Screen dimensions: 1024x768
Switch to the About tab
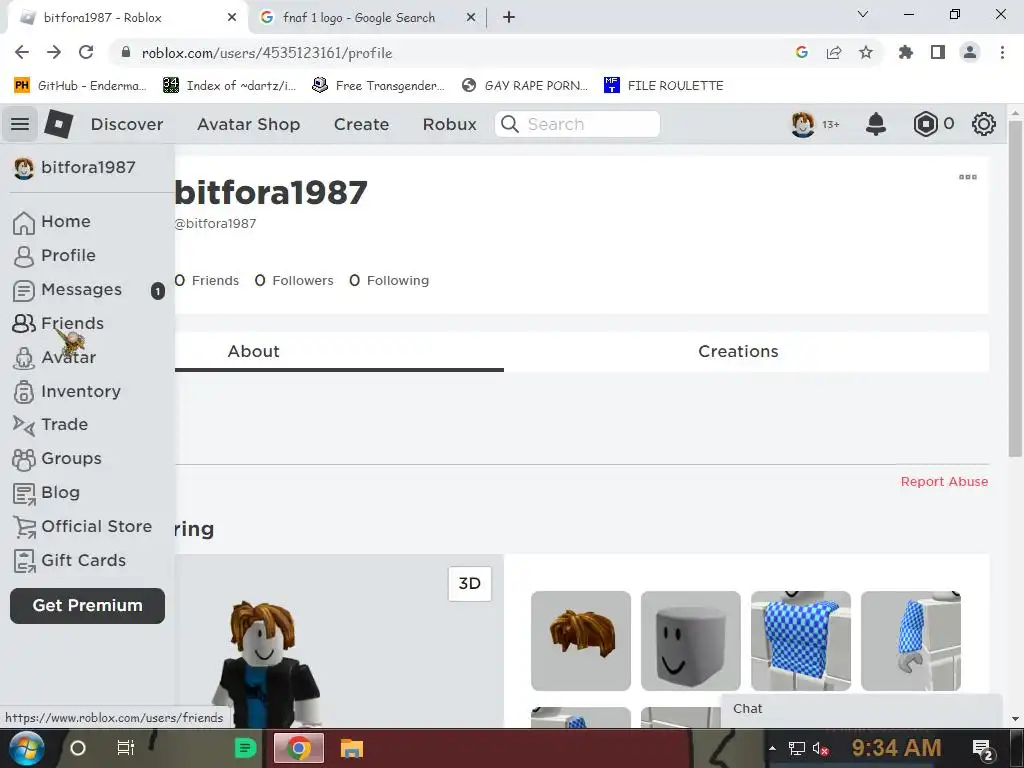[254, 351]
